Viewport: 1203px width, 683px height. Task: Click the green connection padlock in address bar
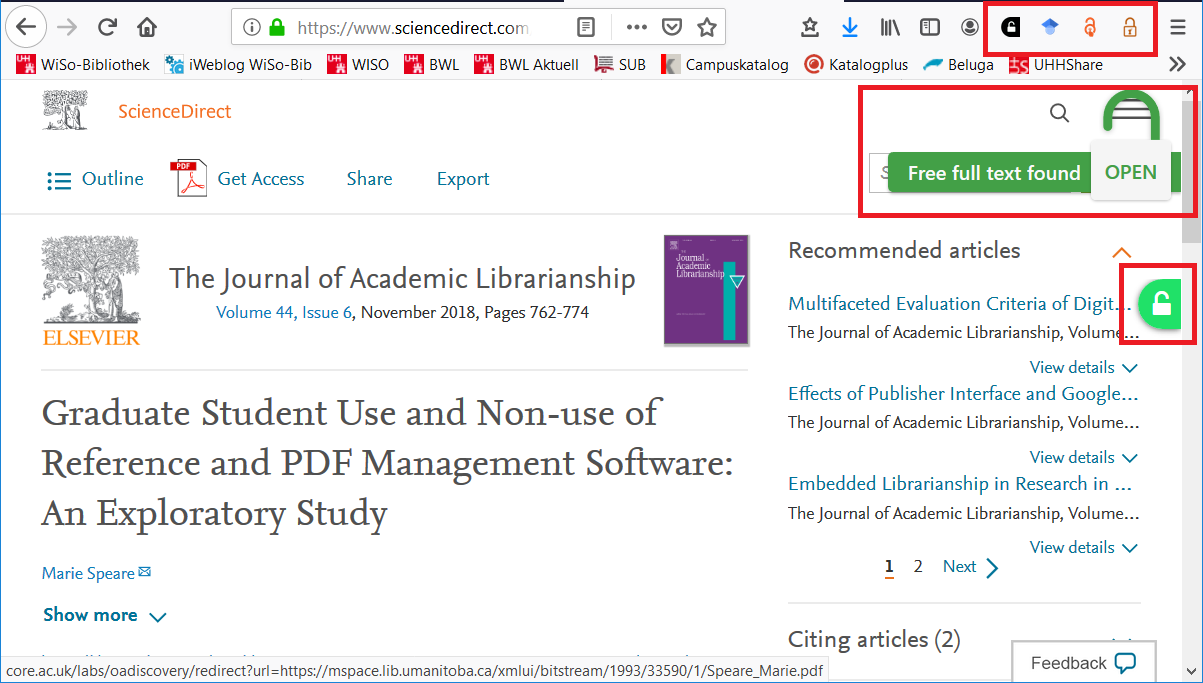277,27
